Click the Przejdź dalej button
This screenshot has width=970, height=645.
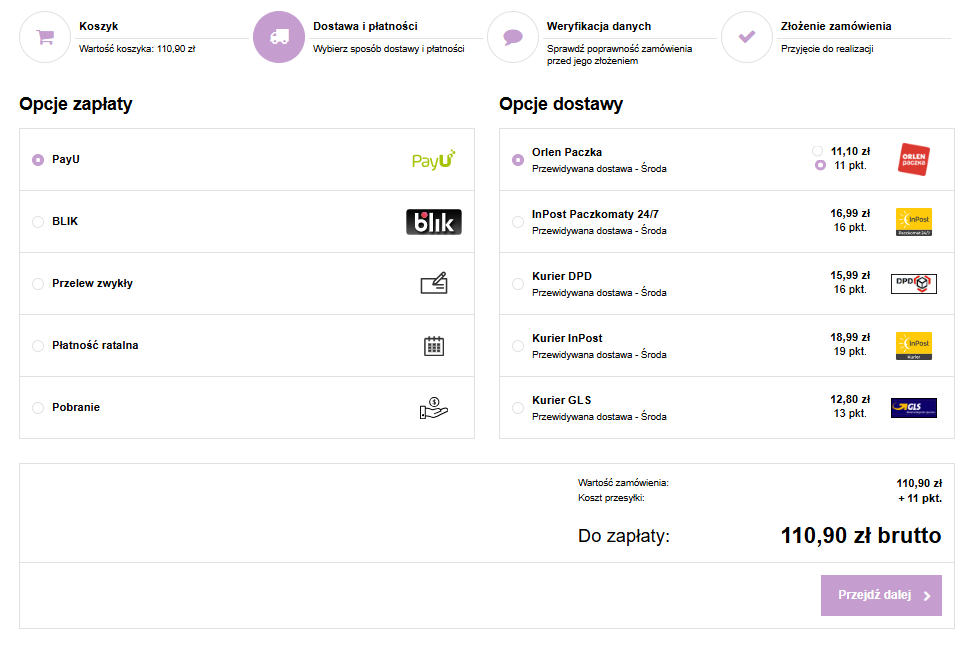coord(880,595)
